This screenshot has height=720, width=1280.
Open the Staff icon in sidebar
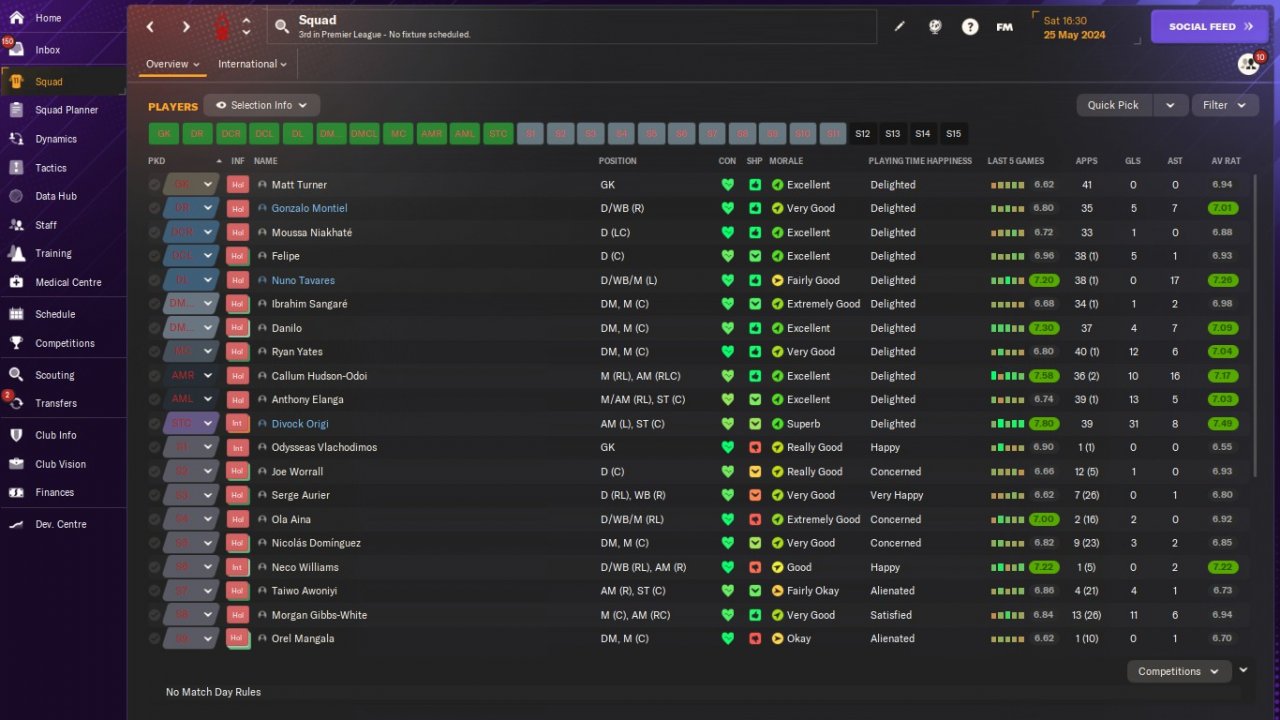coord(16,225)
